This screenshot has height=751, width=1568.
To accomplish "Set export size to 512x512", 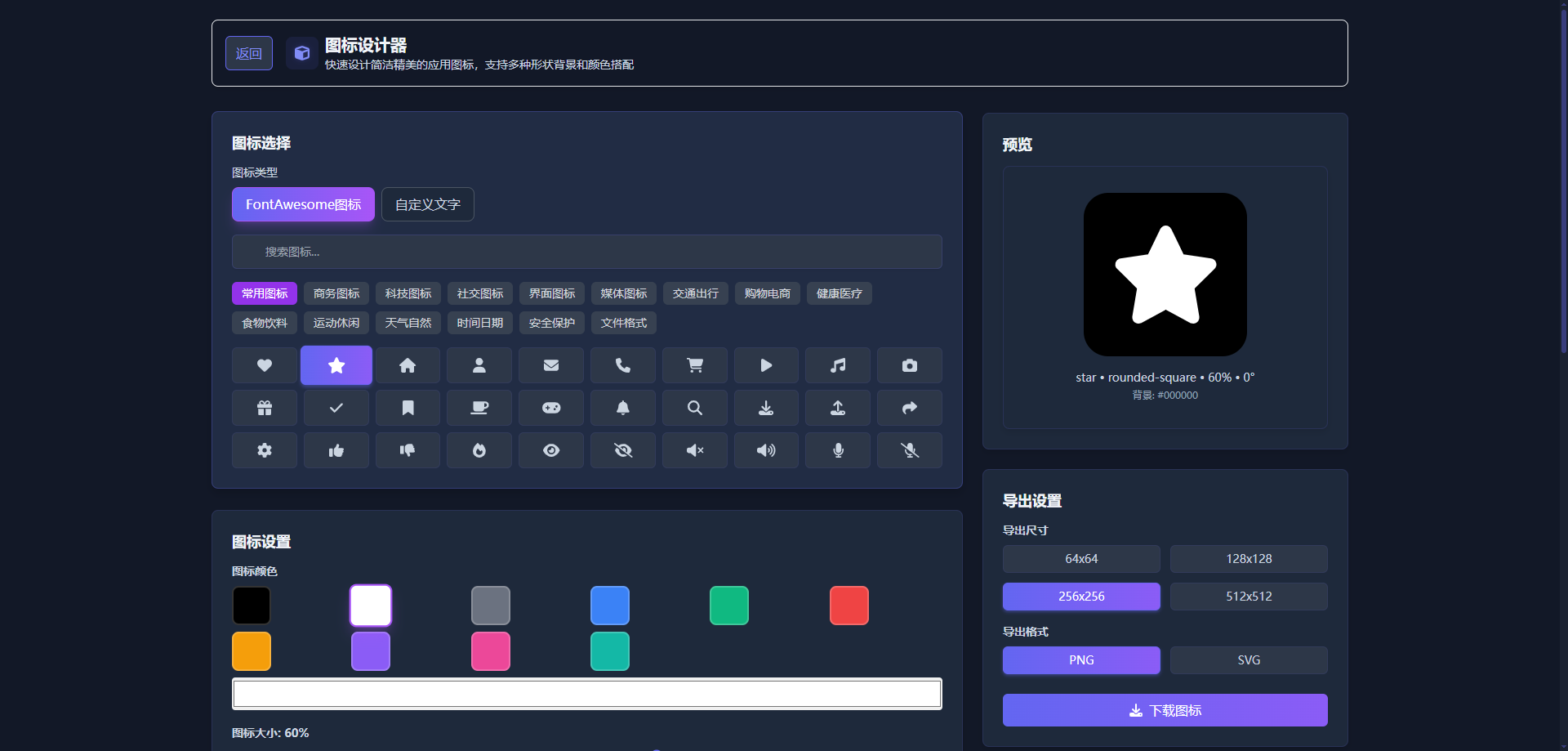I will tap(1249, 597).
